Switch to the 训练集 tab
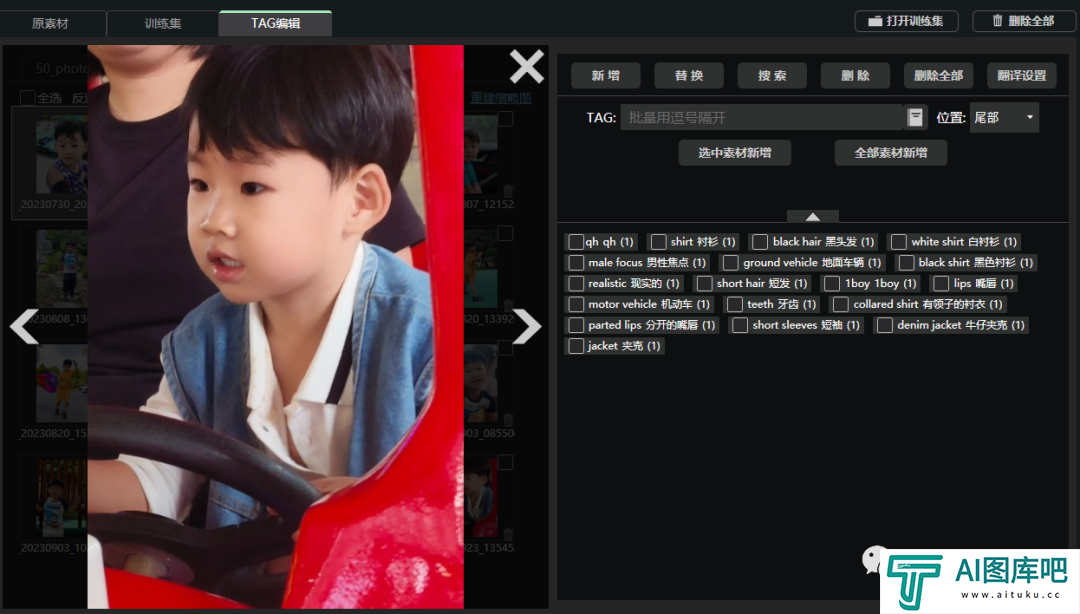The image size is (1080, 614). [163, 23]
